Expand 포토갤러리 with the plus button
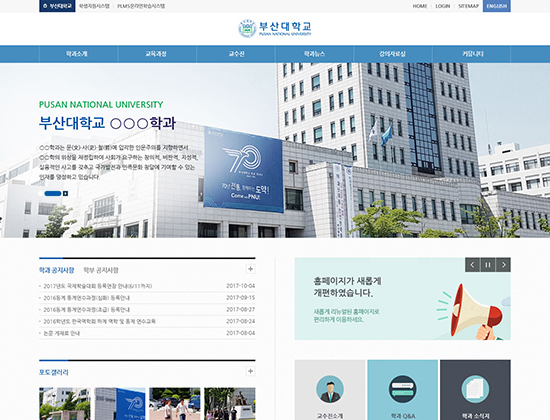Viewport: 550px width, 420px height. point(250,371)
